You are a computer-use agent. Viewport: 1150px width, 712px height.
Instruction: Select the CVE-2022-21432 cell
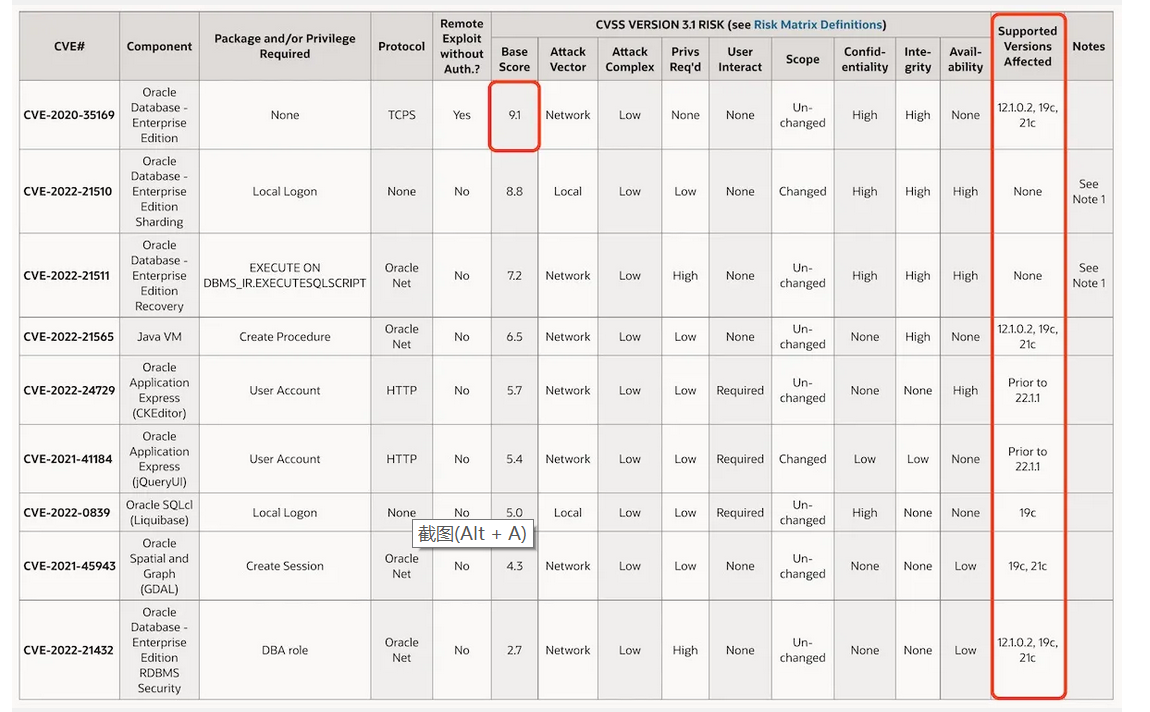point(69,650)
